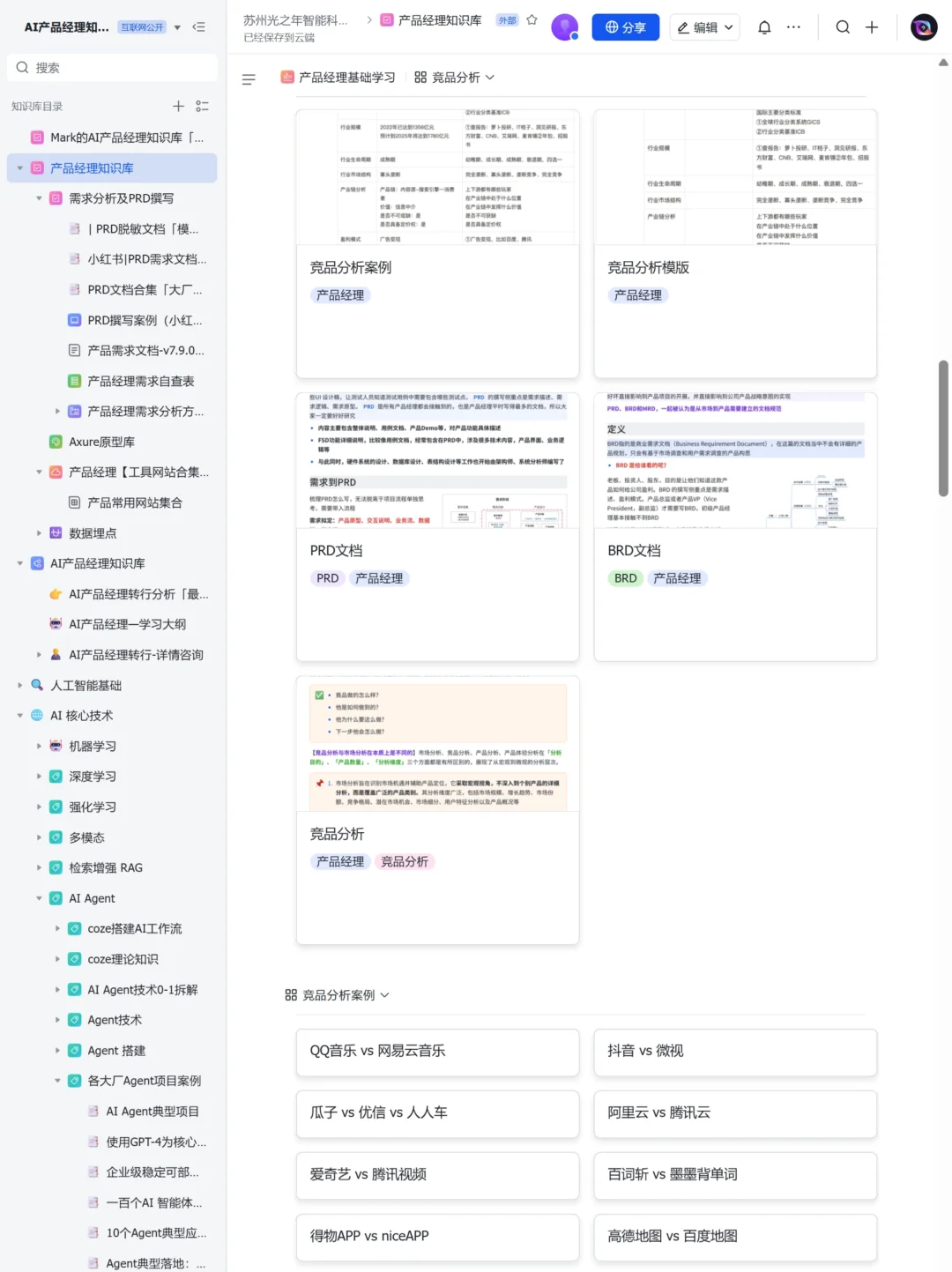Open the 编辑 mode dropdown
Viewport: 952px width, 1272px height.
(x=704, y=27)
